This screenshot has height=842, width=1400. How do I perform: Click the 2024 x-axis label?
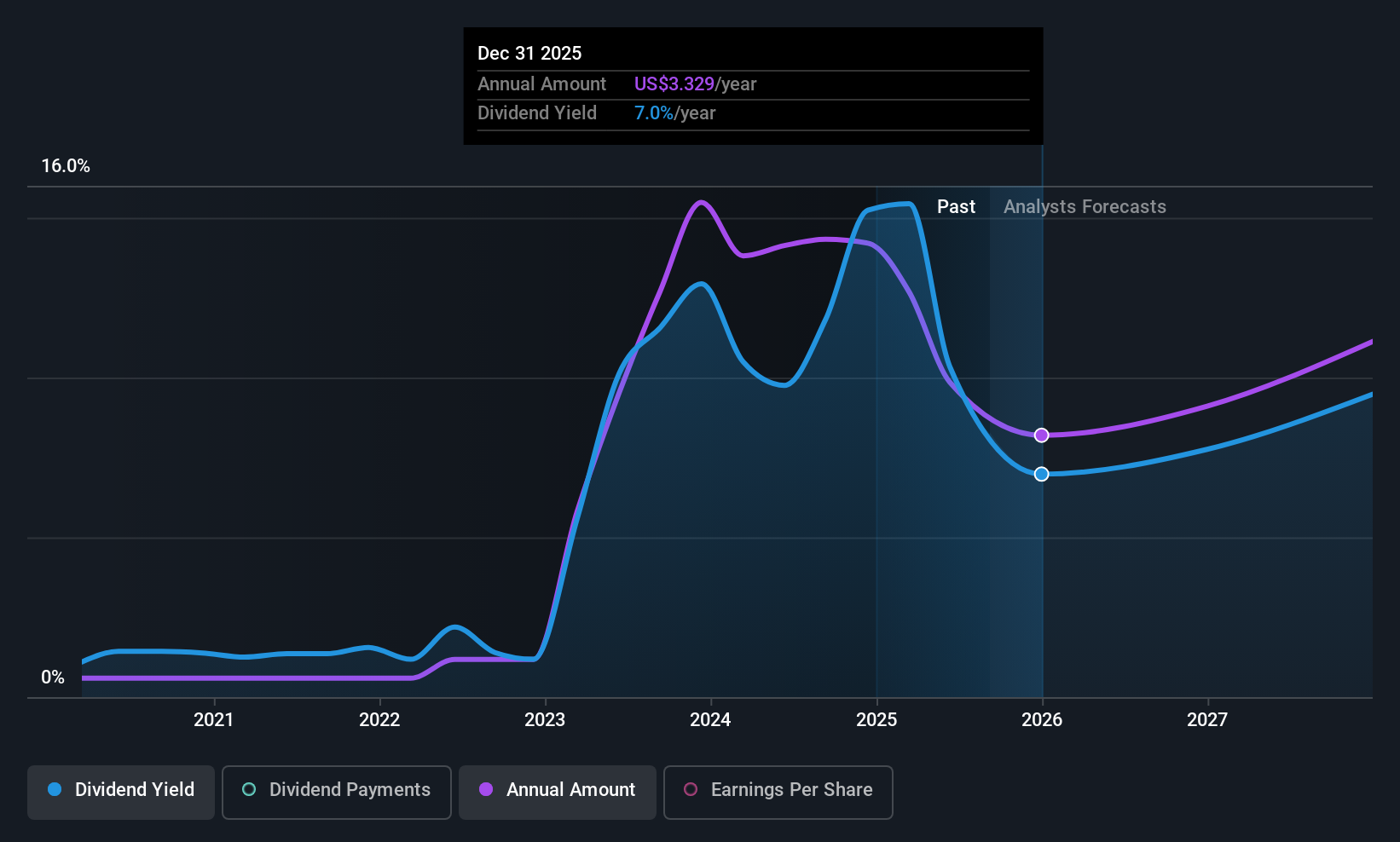pyautogui.click(x=710, y=719)
